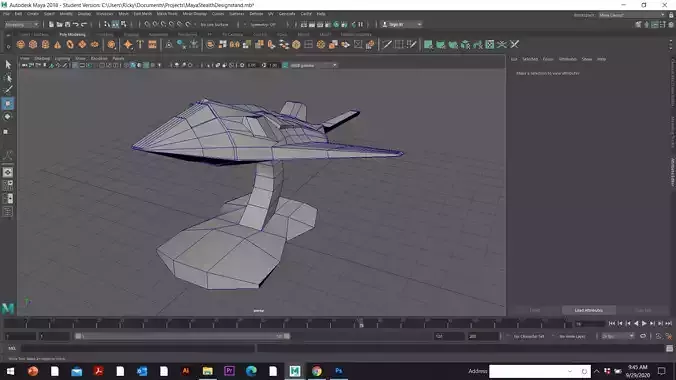Click the MEL command line label
676x380 pixels.
pyautogui.click(x=12, y=348)
